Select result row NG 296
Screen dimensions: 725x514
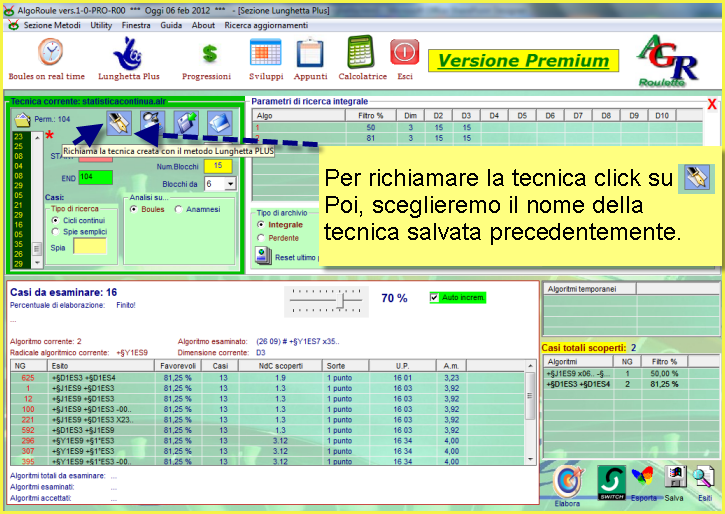tap(268, 441)
